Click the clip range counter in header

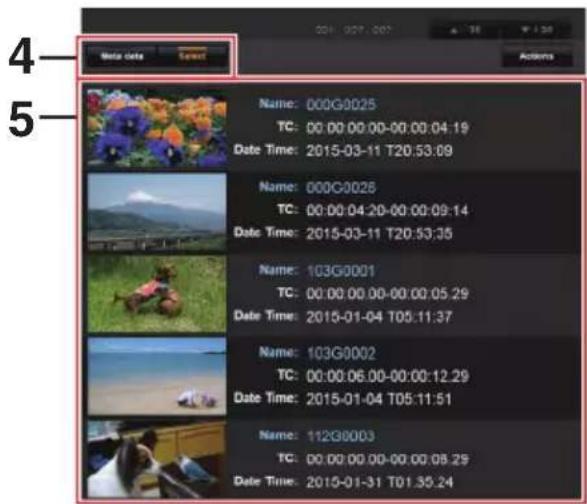353,30
